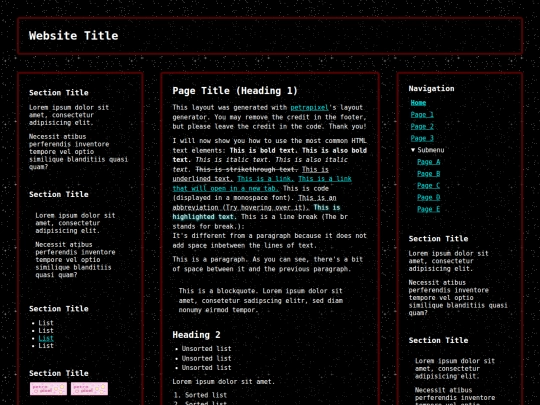Click the bold text 'This is bold text.'
The width and height of the screenshot is (540, 405).
point(264,150)
